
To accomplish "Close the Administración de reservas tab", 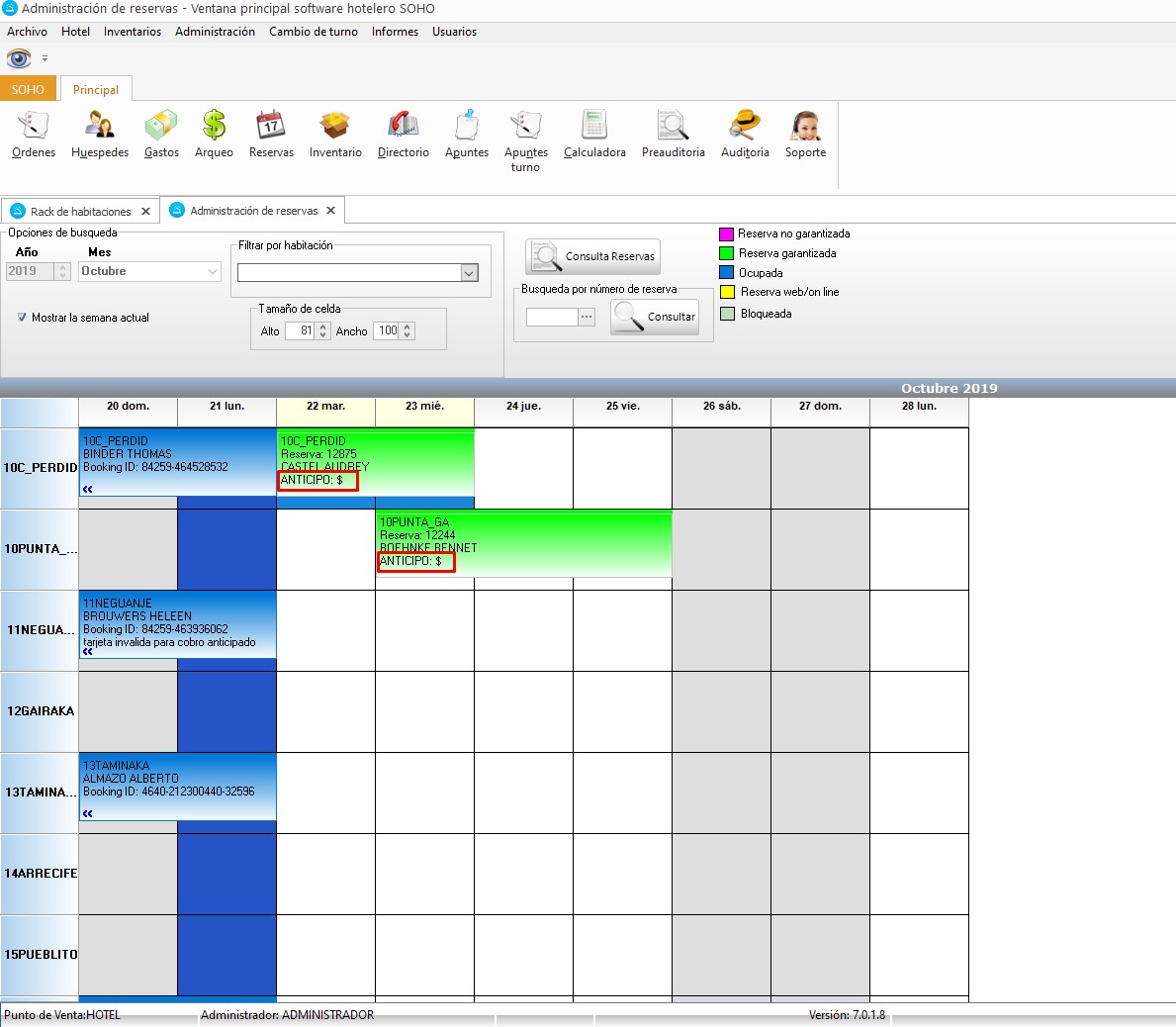I will point(331,211).
